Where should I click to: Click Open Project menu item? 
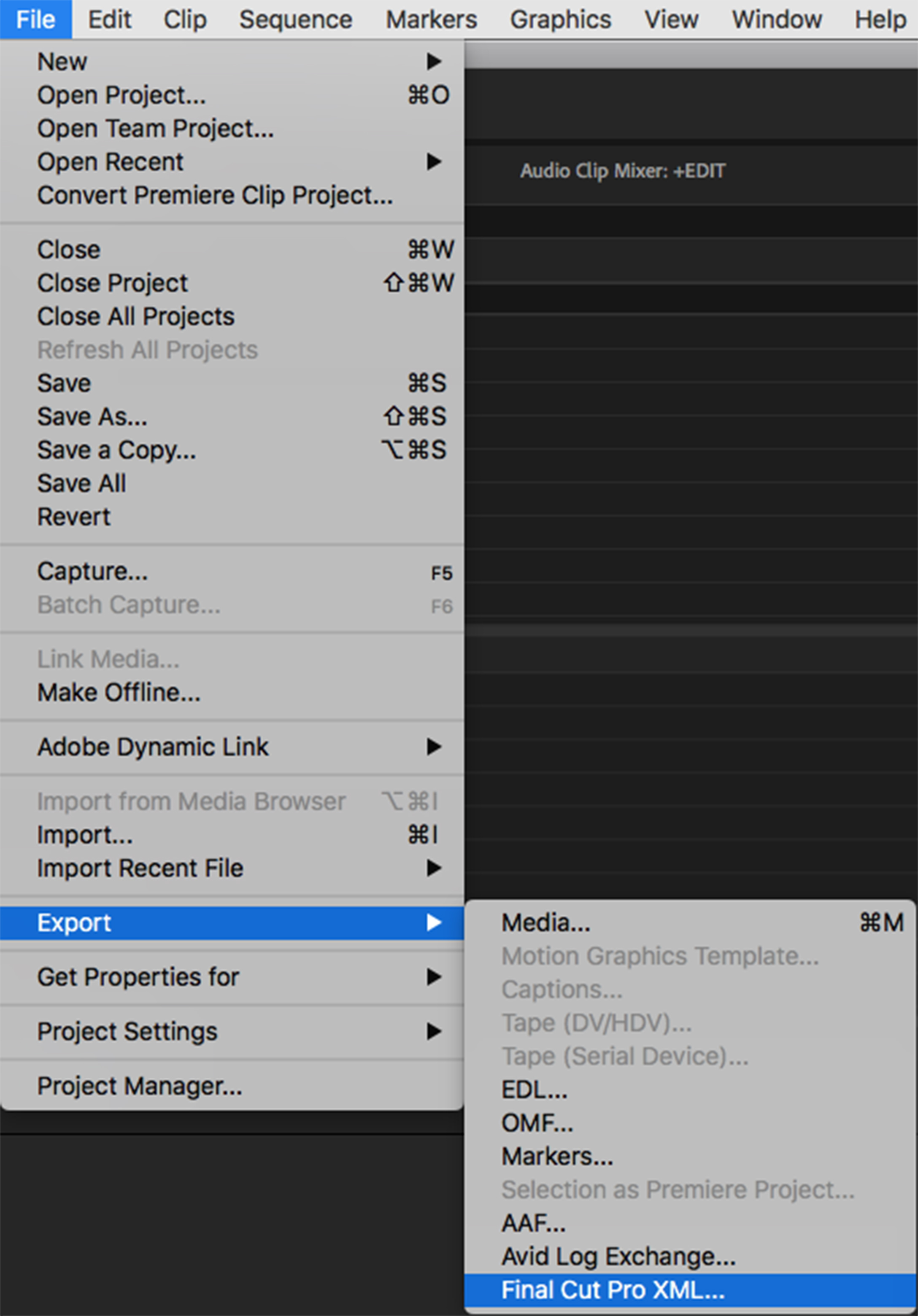tap(121, 95)
